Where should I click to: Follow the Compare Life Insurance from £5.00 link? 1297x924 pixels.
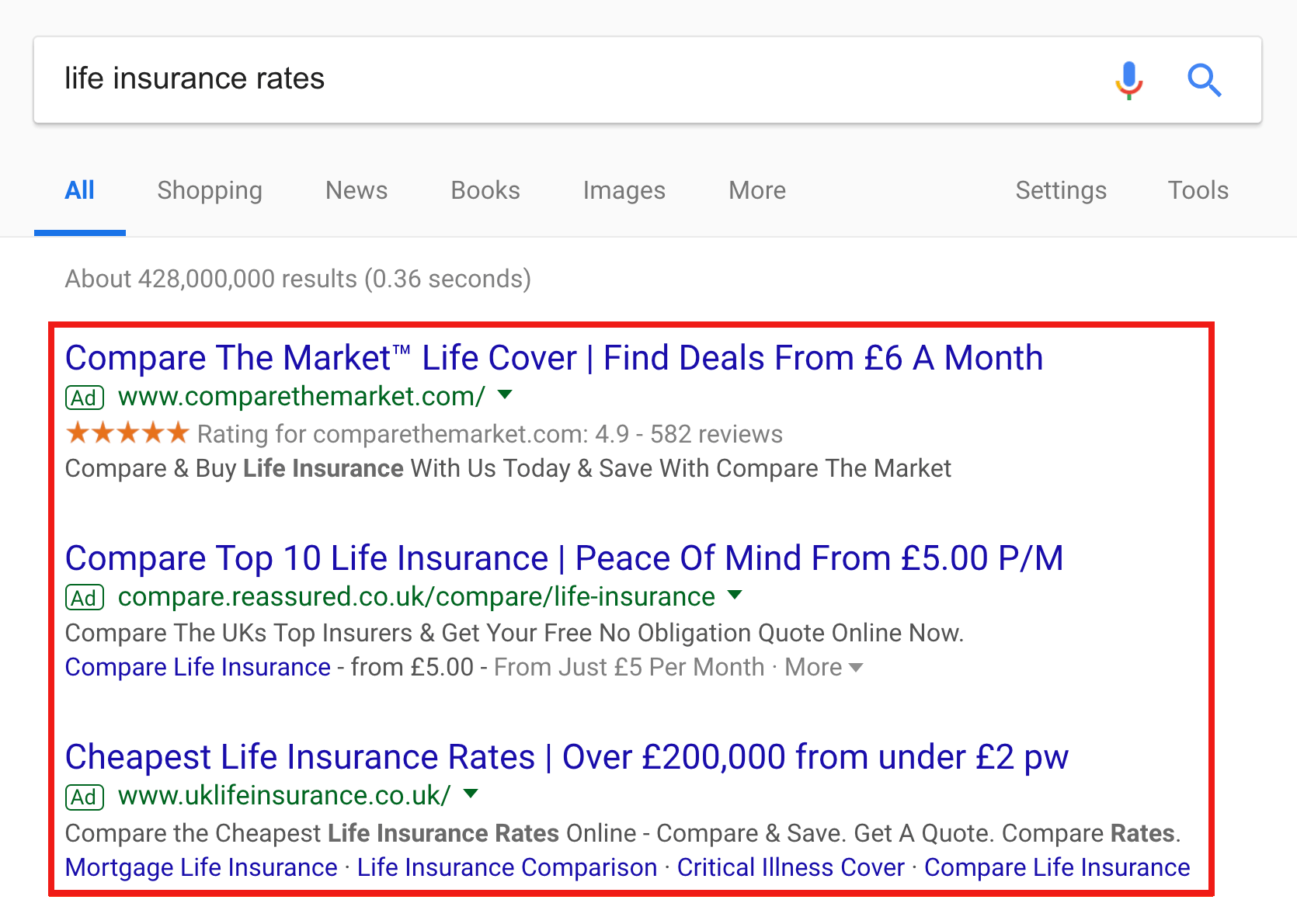click(198, 668)
